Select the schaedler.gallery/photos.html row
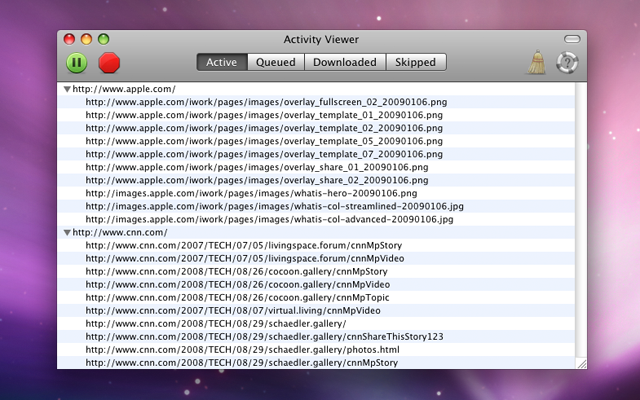 tap(242, 350)
